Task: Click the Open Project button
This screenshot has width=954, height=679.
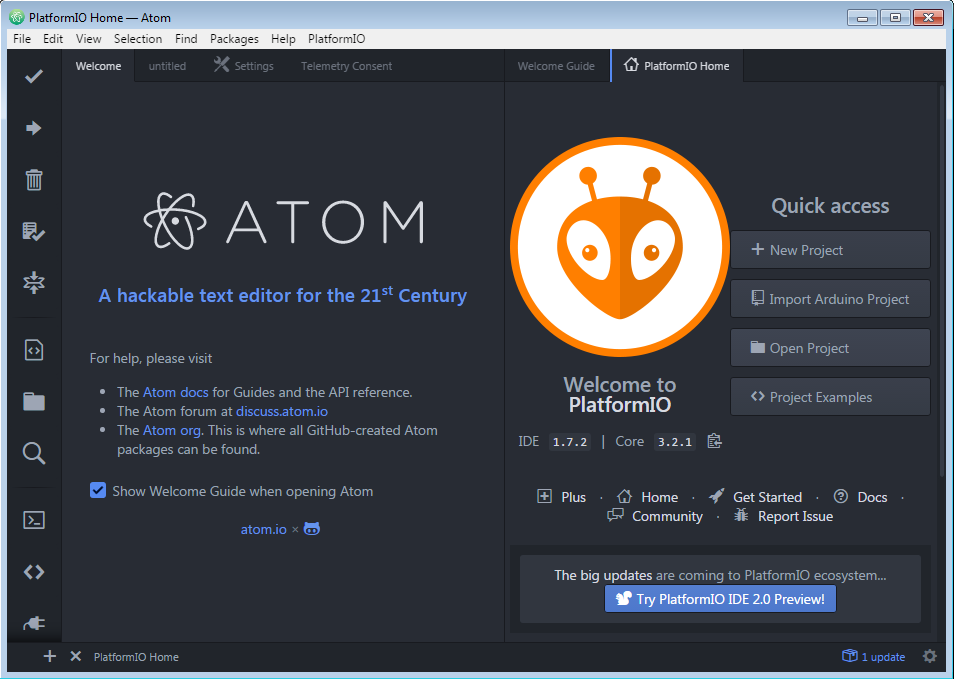Action: 830,348
